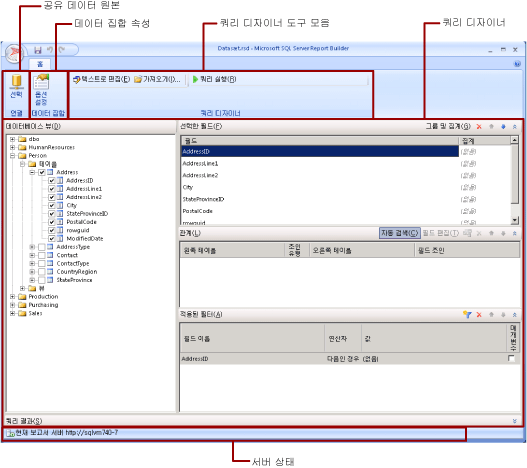Toggle the parameter checkbox for AddressID filter
The width and height of the screenshot is (527, 468).
click(x=511, y=358)
